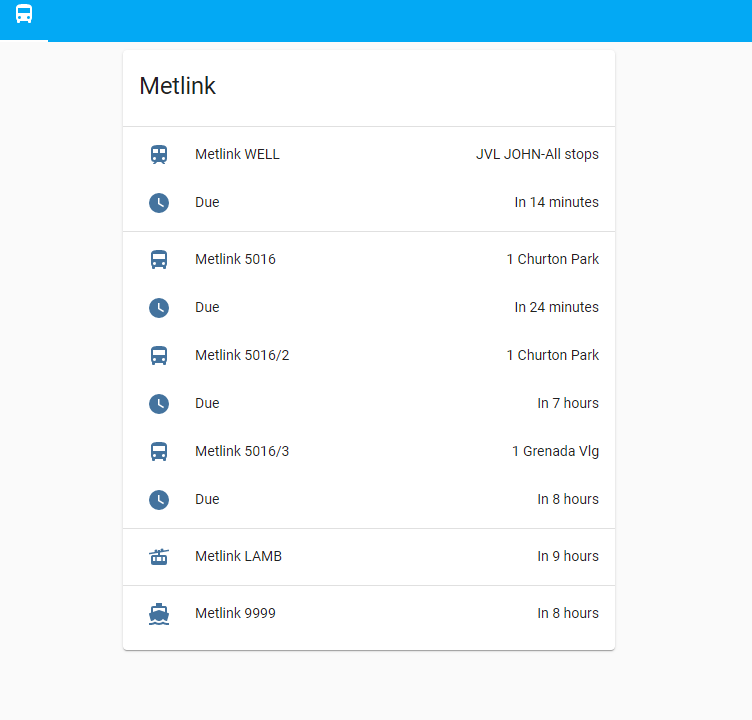Screen dimensions: 752x720
Task: Select the In 14 minutes value
Action: [556, 202]
